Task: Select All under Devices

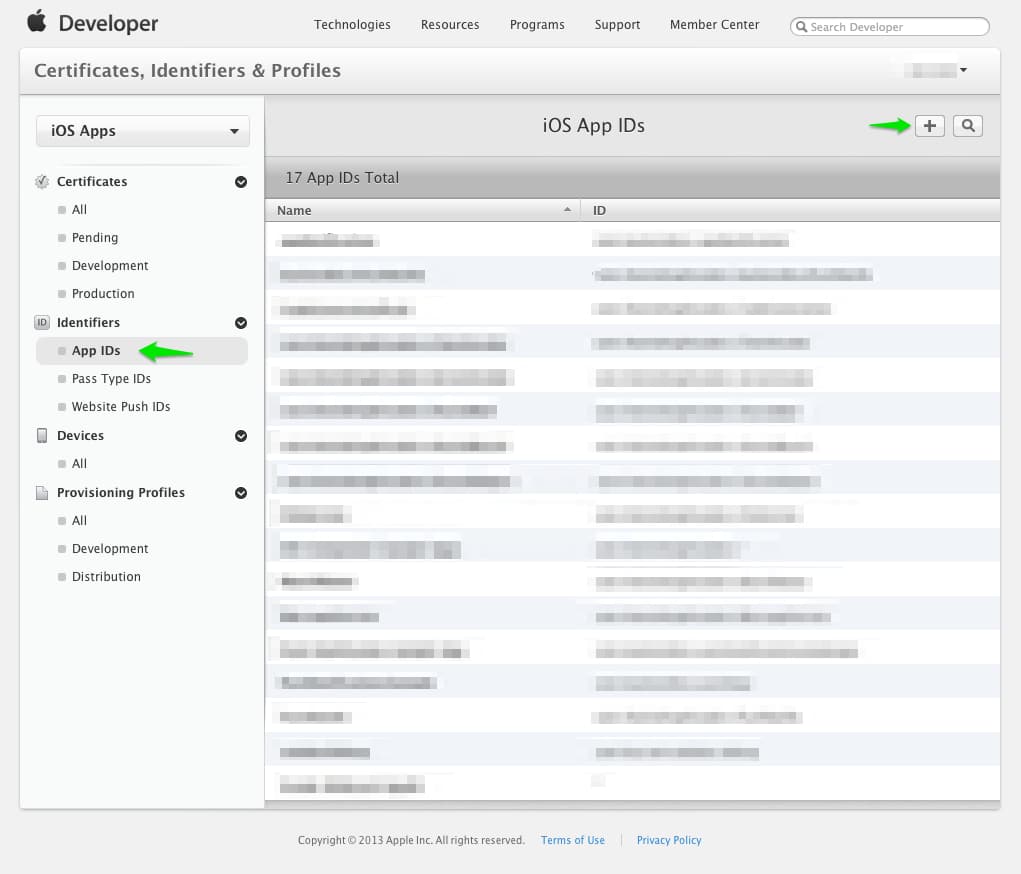Action: tap(79, 464)
